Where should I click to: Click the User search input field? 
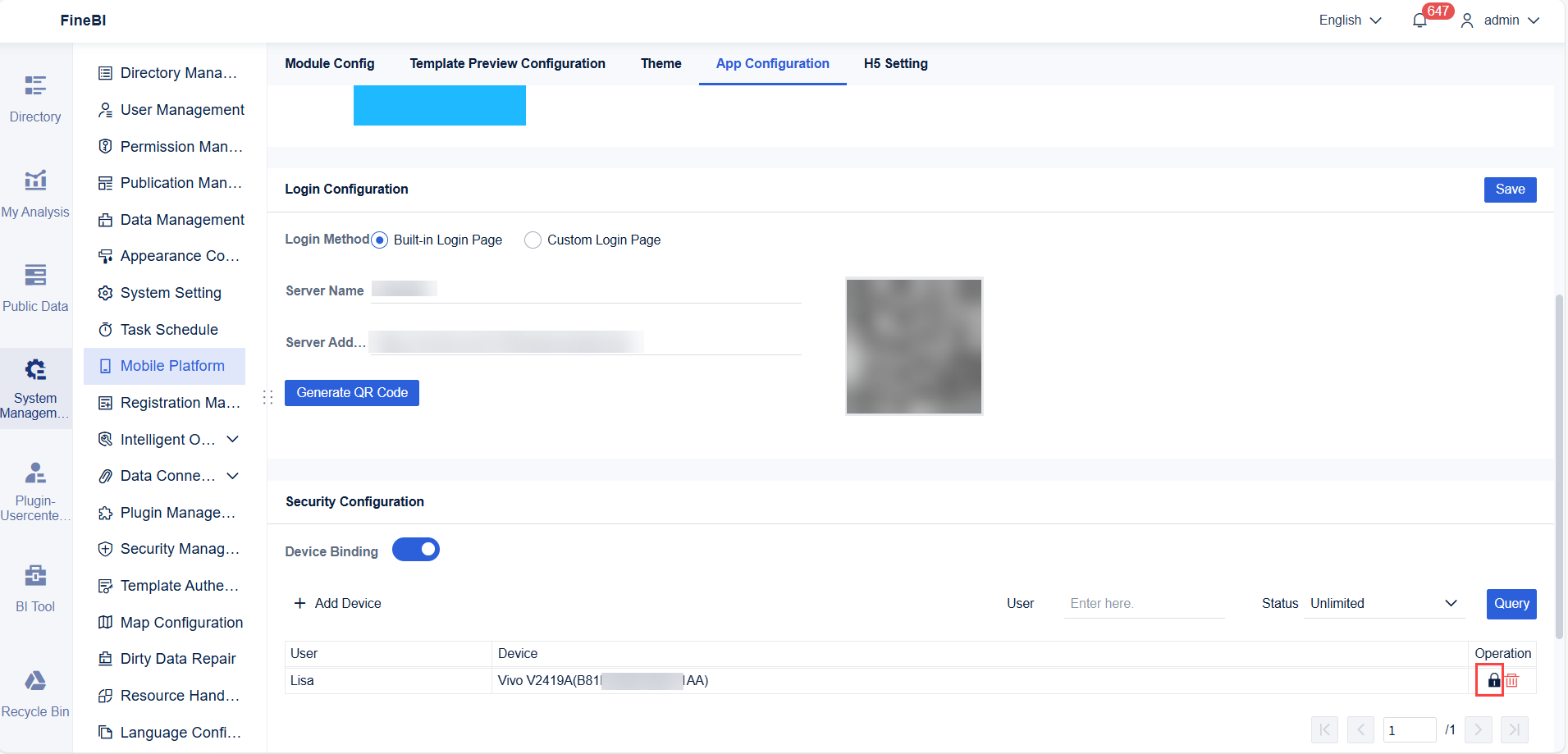tap(1144, 604)
